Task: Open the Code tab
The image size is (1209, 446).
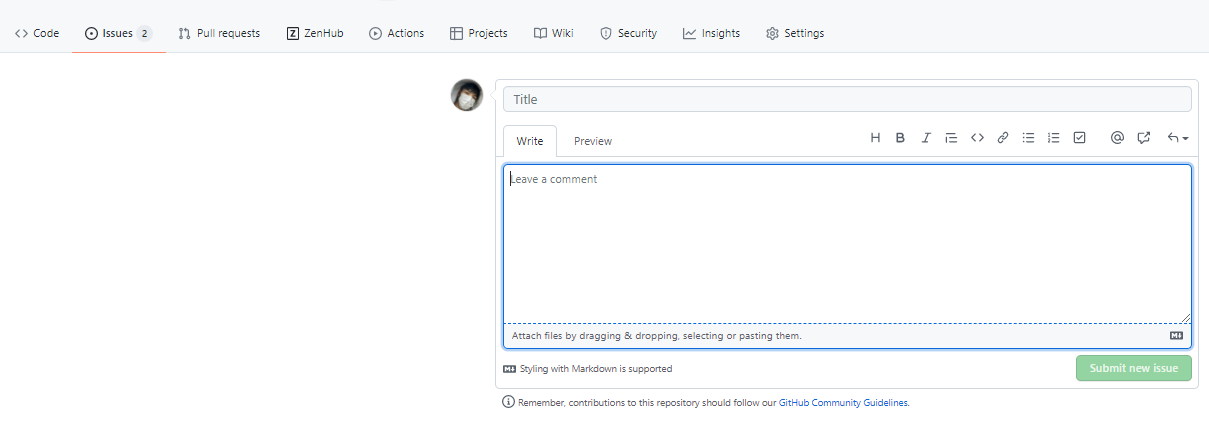Action: [x=37, y=33]
